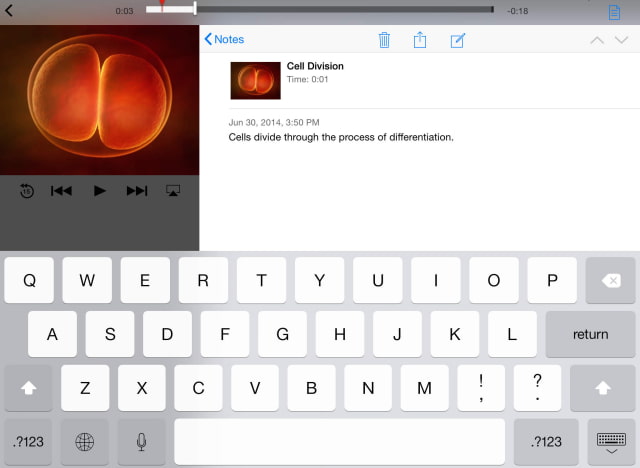Tap the E key
640x468 pixels.
pyautogui.click(x=145, y=280)
